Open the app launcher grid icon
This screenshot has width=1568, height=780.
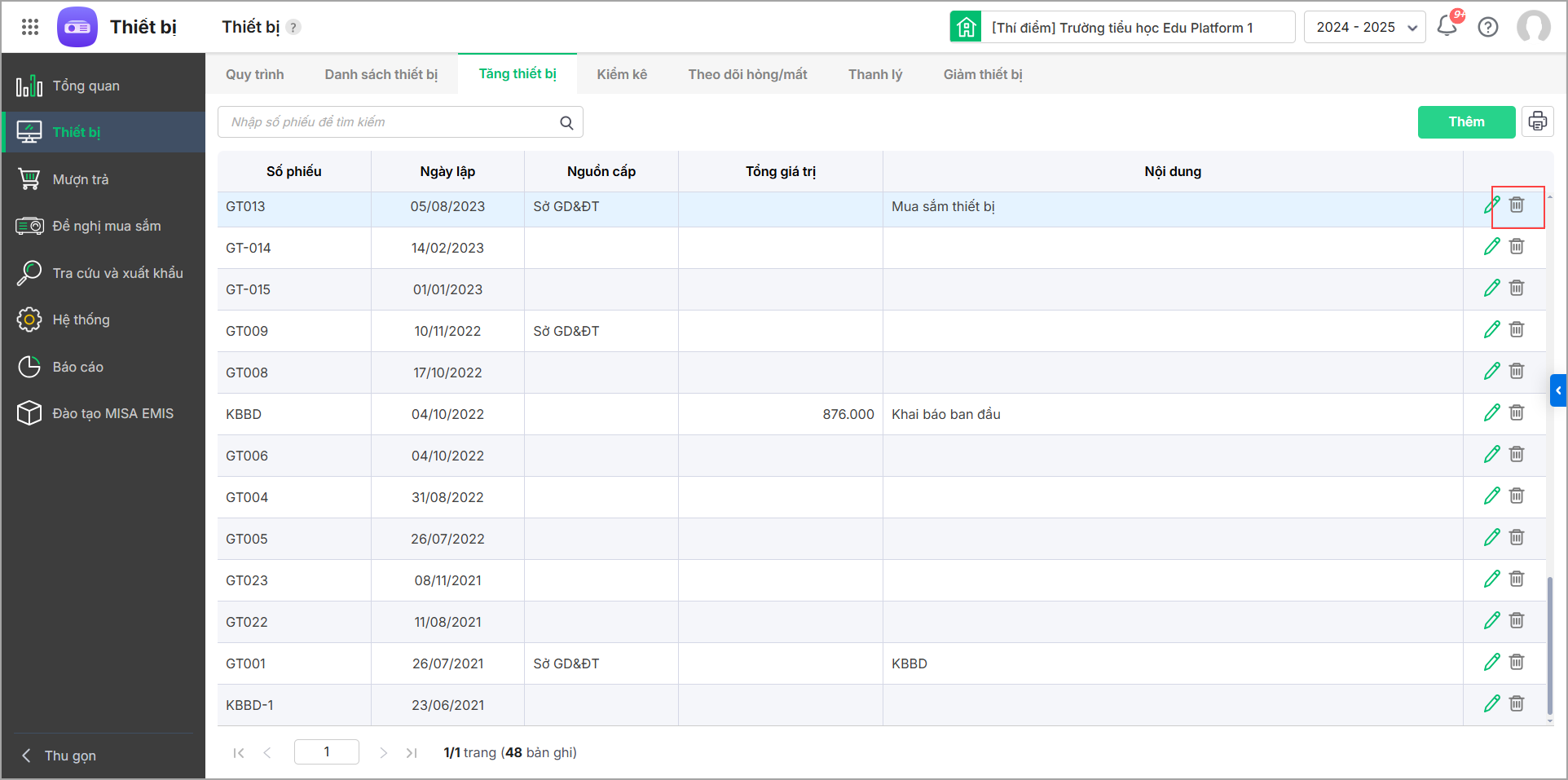click(30, 27)
